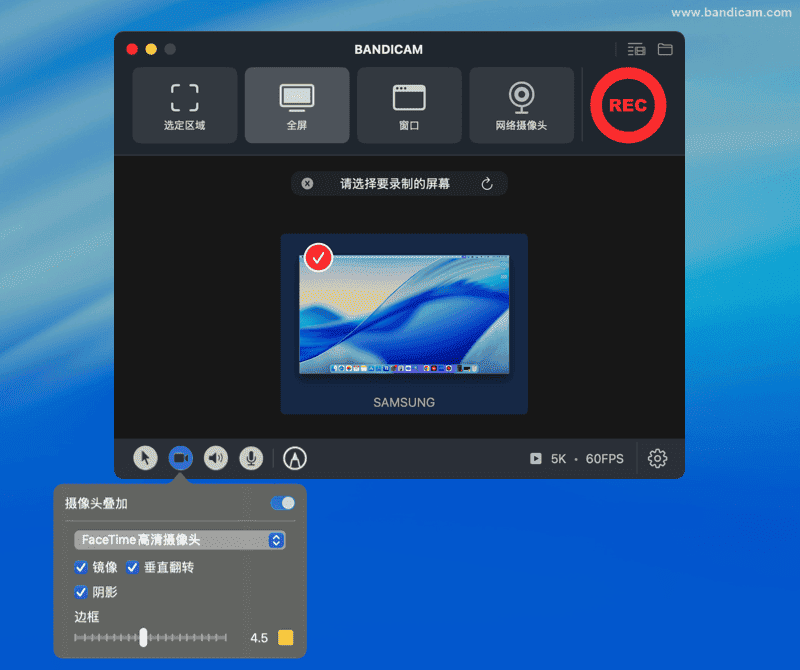The height and width of the screenshot is (670, 800).
Task: Toggle the microphone recording icon
Action: [x=251, y=458]
